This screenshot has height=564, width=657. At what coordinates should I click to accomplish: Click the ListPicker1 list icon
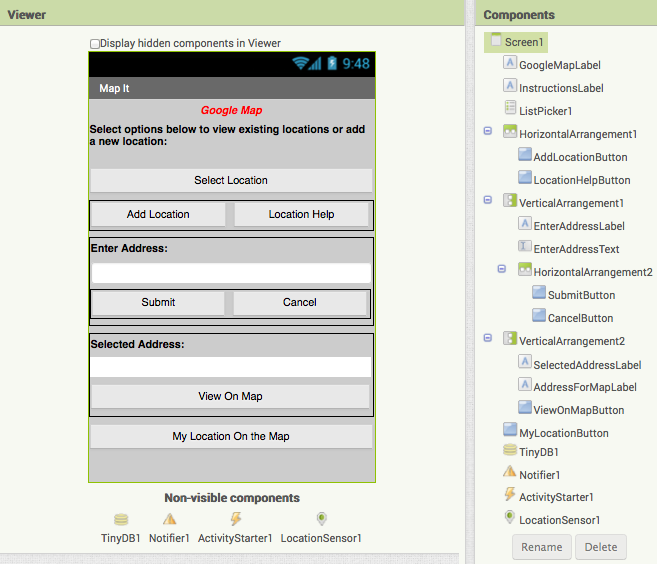pos(510,108)
